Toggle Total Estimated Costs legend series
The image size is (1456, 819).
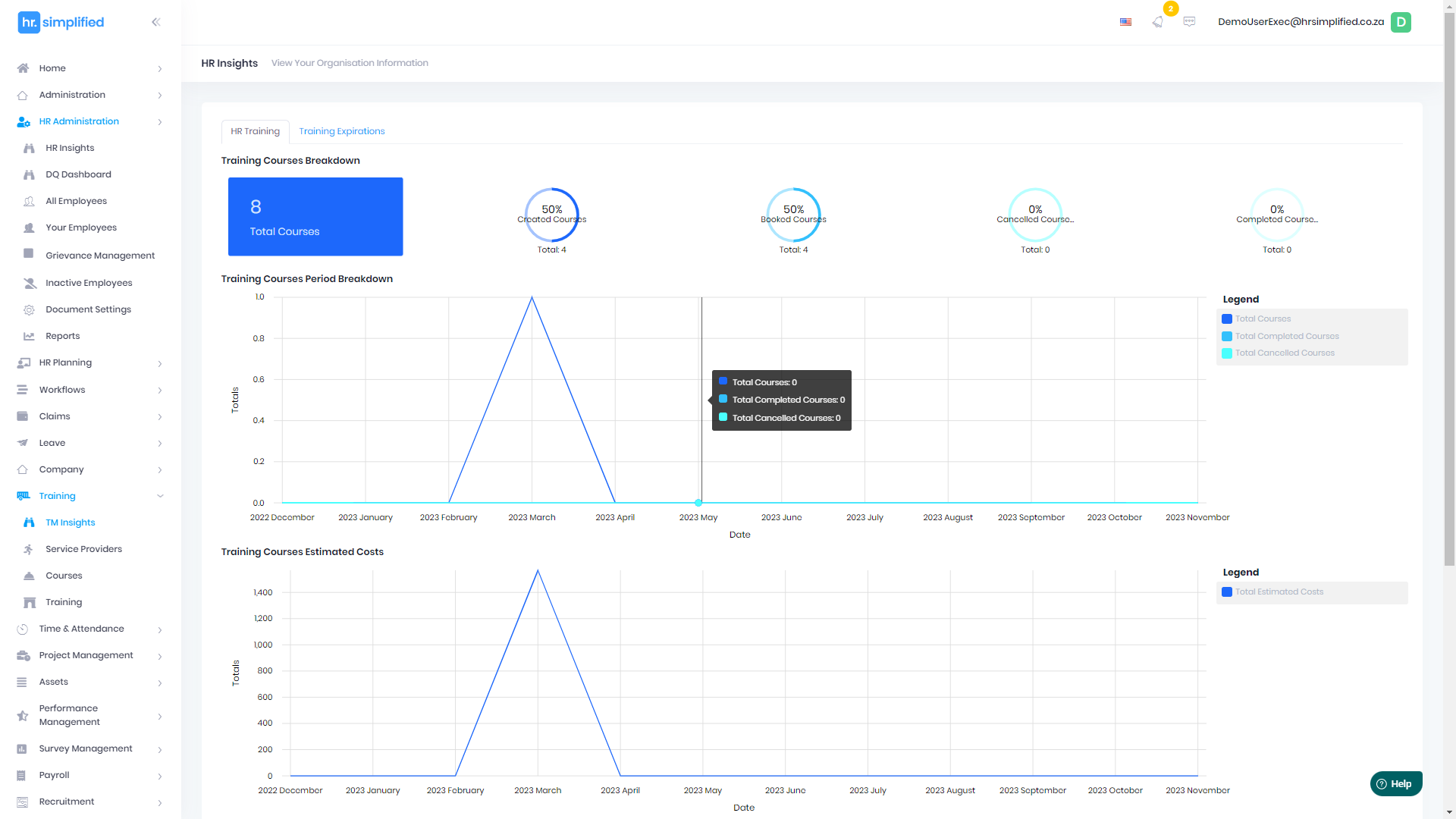click(x=1279, y=591)
